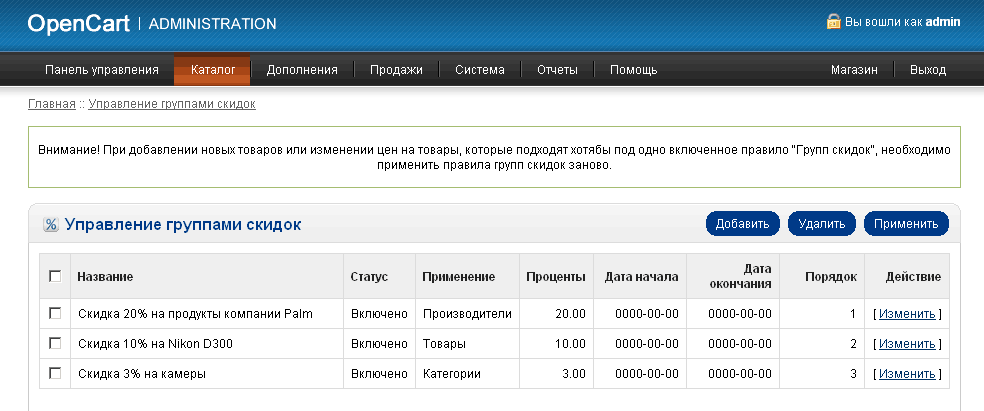Click Включено status in the Nikon D300 row
Screen dimensions: 984x411
[x=379, y=344]
